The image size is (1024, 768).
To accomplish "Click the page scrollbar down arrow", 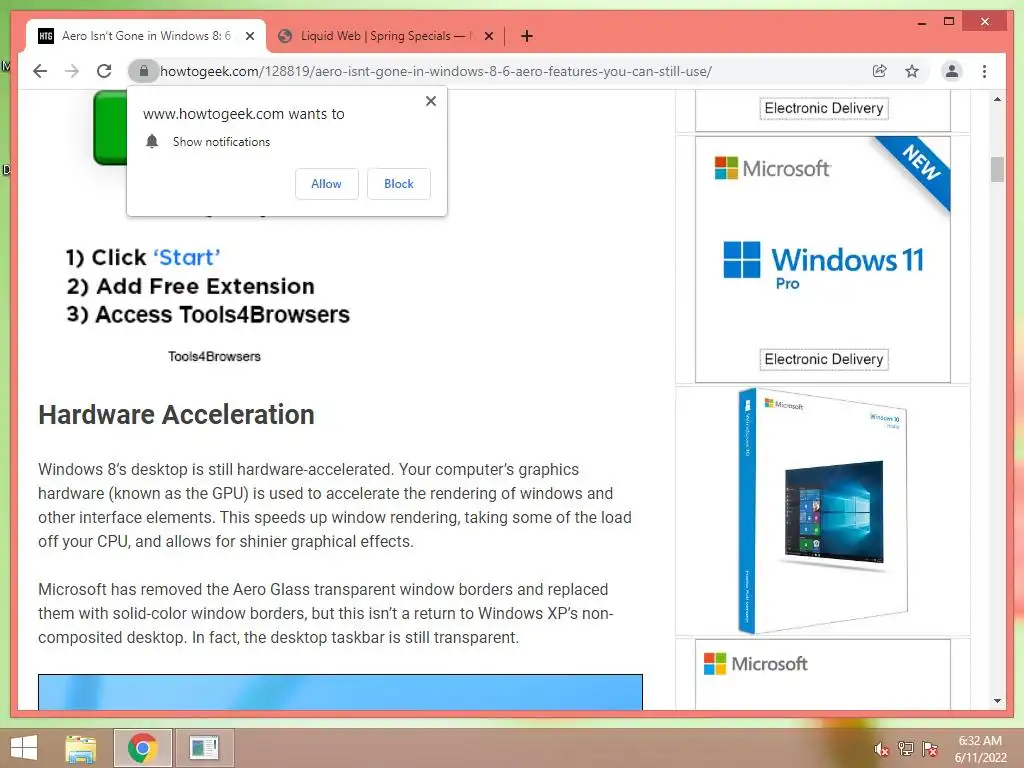I will [997, 701].
